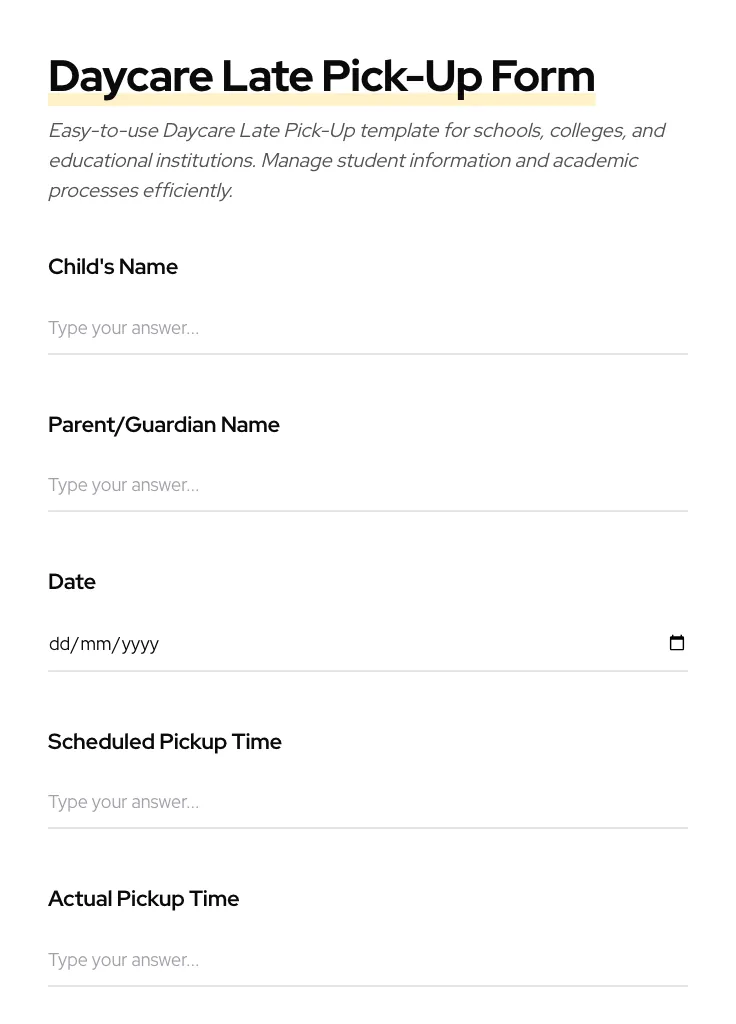Click "Easy-to-use Daycare Late Pick-Up" description text
Screen dimensions: 736x1024
(x=202, y=130)
